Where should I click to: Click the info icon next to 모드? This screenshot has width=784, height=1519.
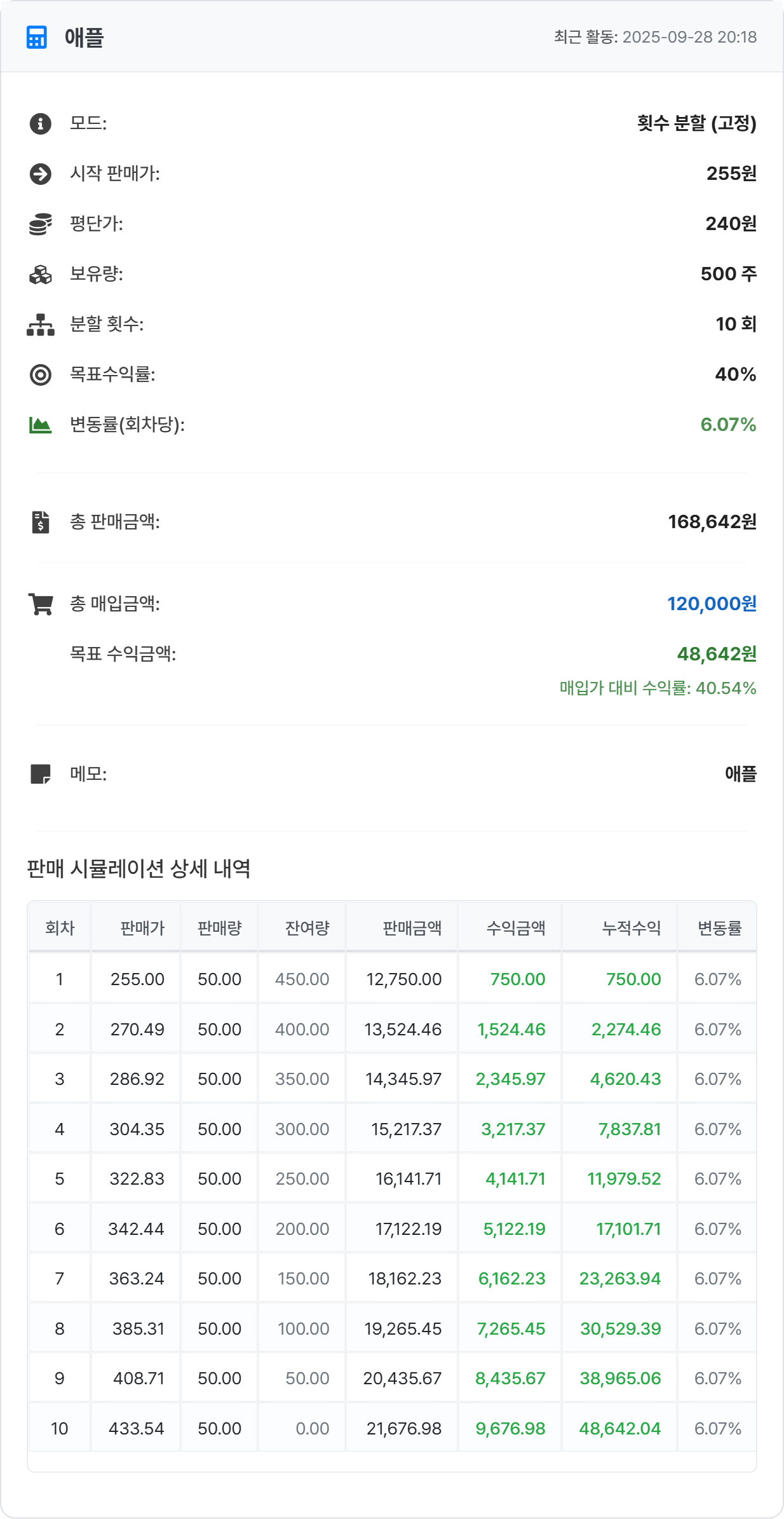click(x=41, y=123)
